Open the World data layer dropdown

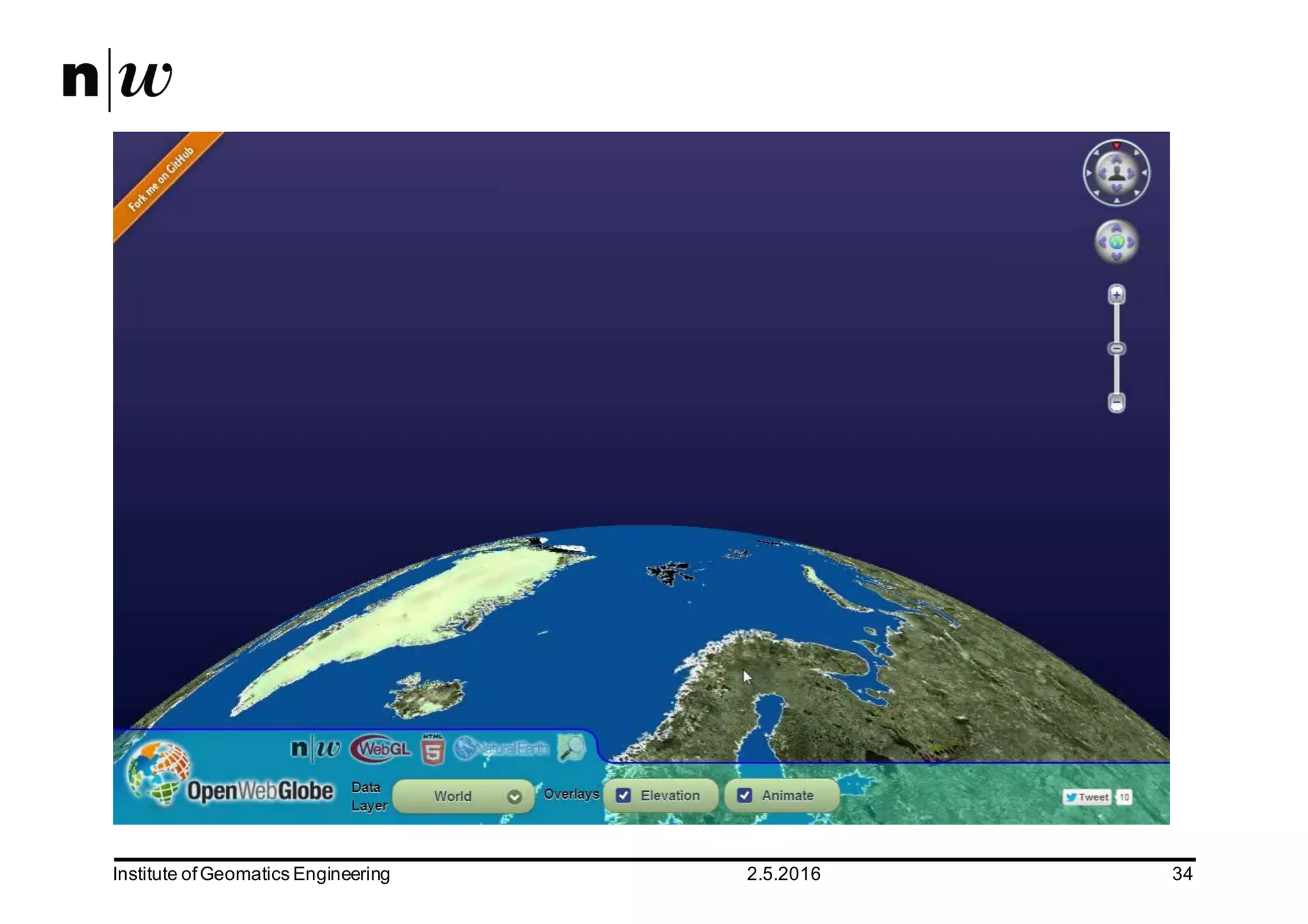(x=463, y=796)
